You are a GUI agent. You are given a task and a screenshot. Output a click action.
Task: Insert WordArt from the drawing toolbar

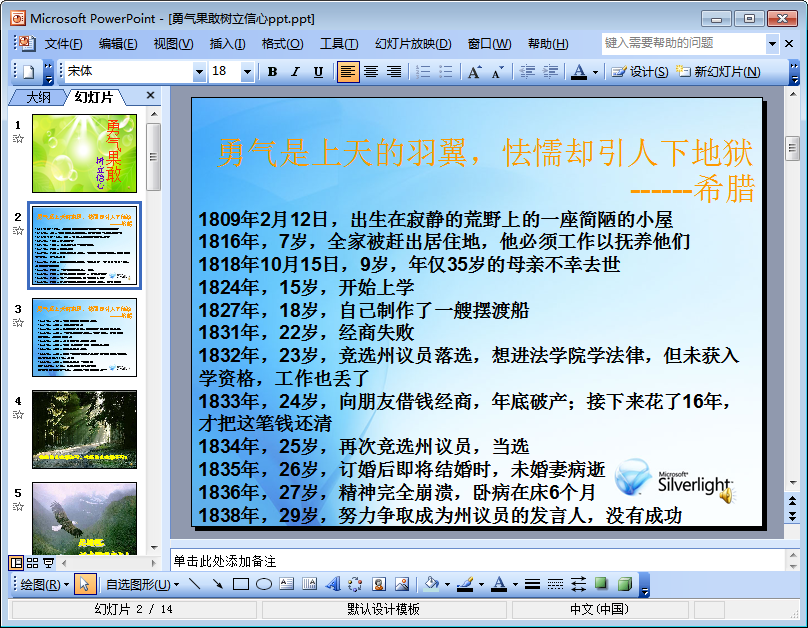point(333,584)
